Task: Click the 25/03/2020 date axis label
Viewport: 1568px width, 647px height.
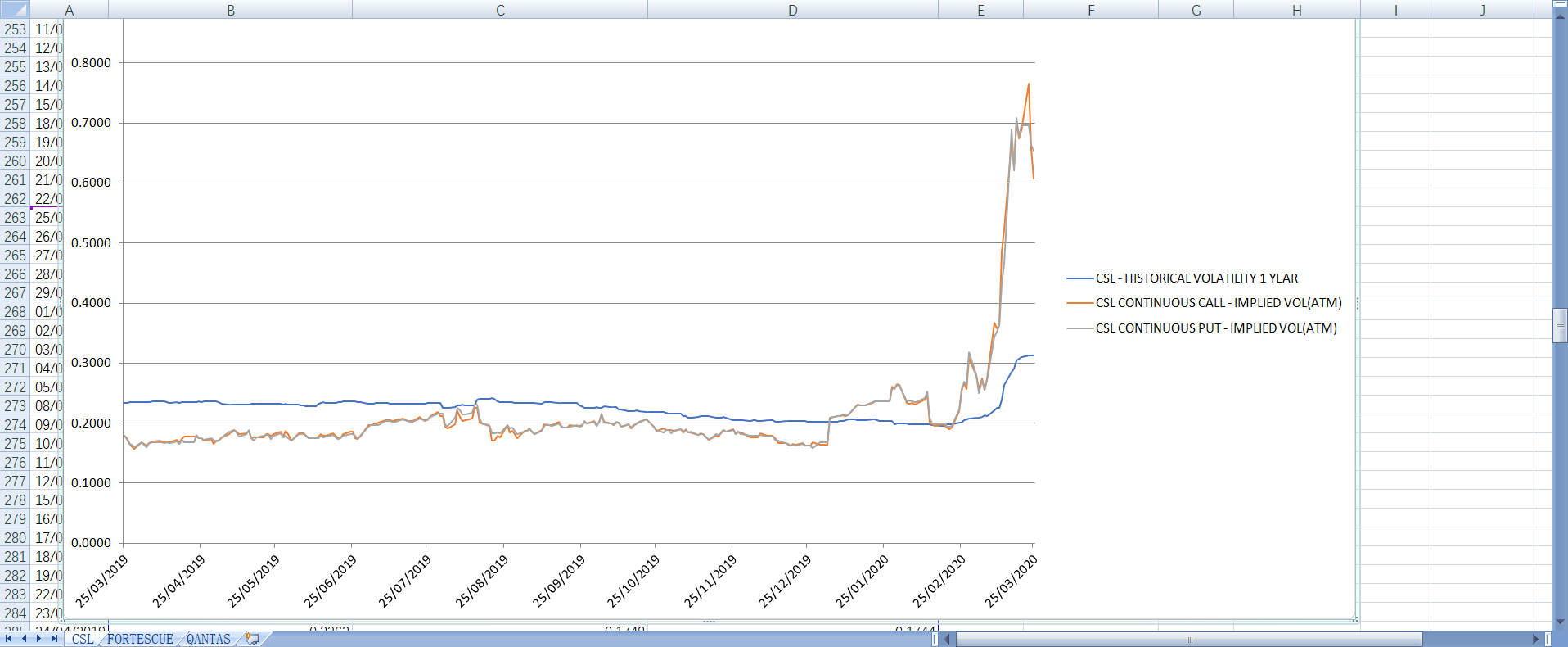Action: click(x=1011, y=581)
